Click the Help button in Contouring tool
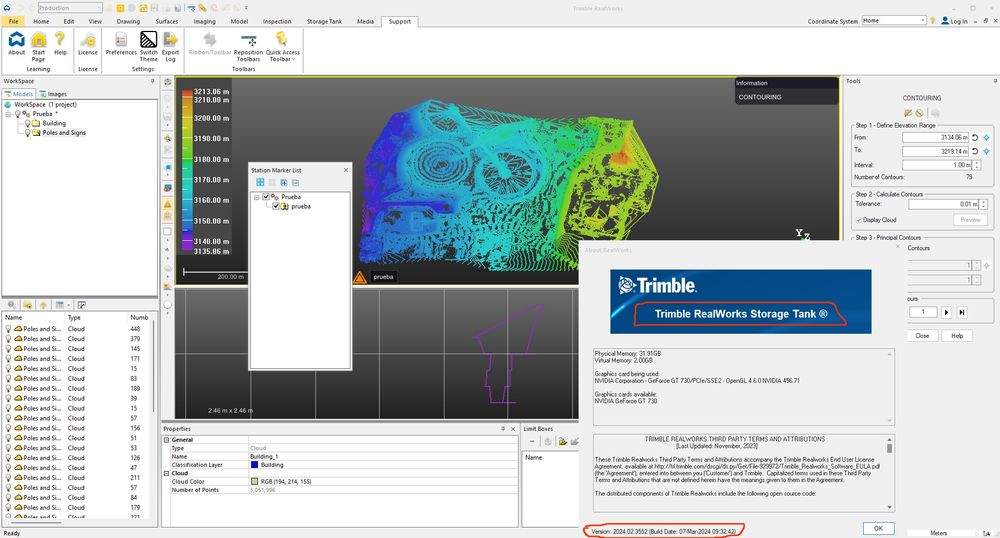1000x538 pixels. (x=957, y=336)
